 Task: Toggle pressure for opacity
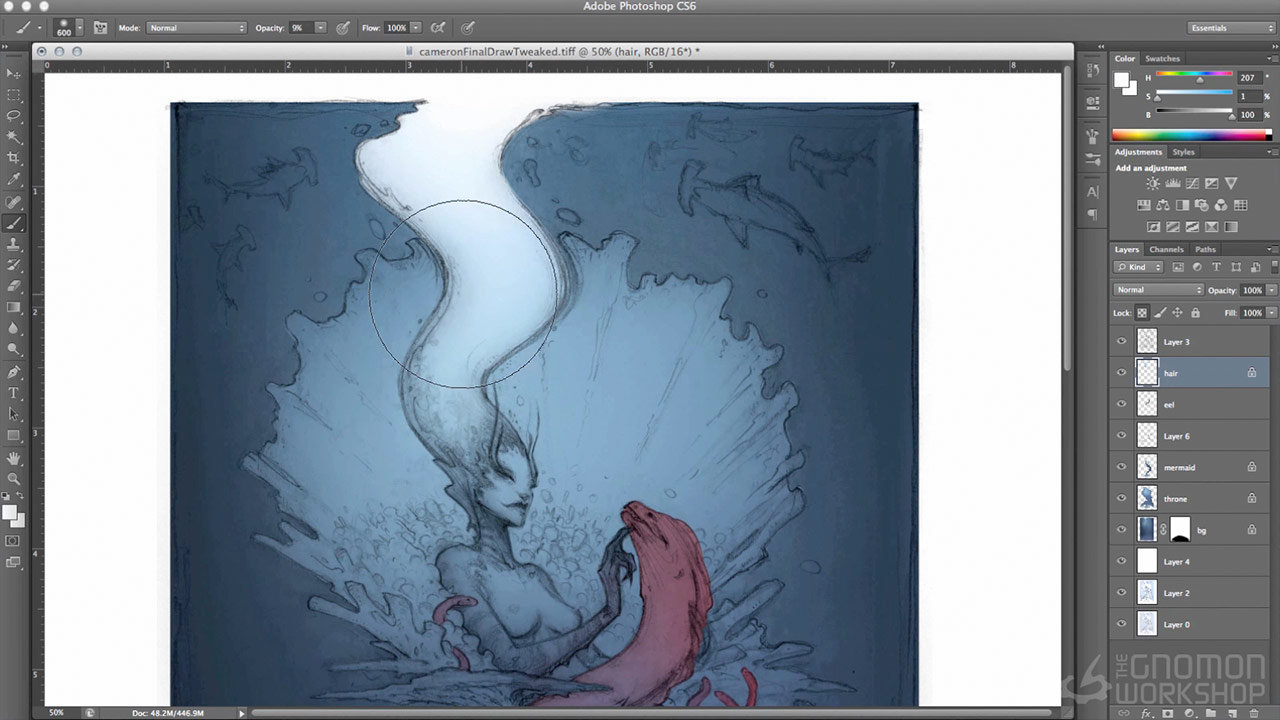pyautogui.click(x=343, y=28)
